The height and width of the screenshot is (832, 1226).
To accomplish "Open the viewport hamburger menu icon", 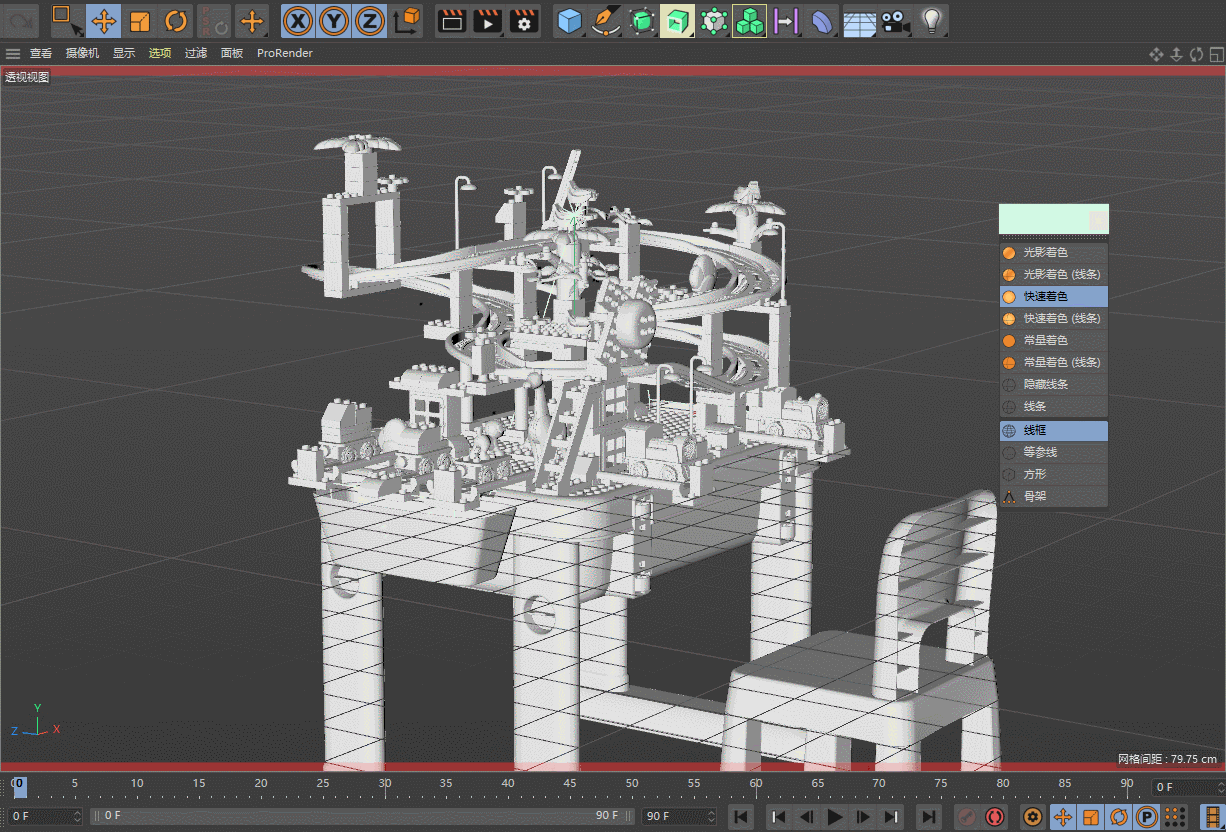I will pos(12,54).
